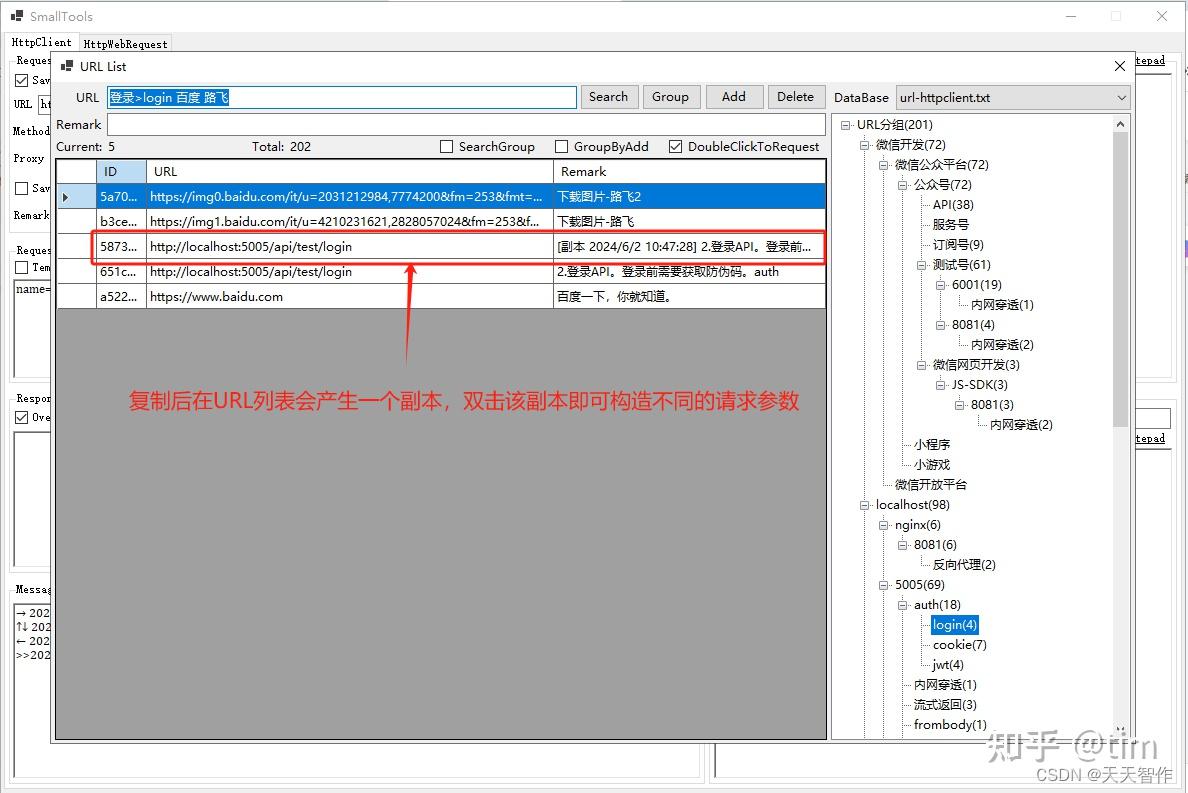Click the URL List window icon
The width and height of the screenshot is (1188, 793).
pos(68,66)
